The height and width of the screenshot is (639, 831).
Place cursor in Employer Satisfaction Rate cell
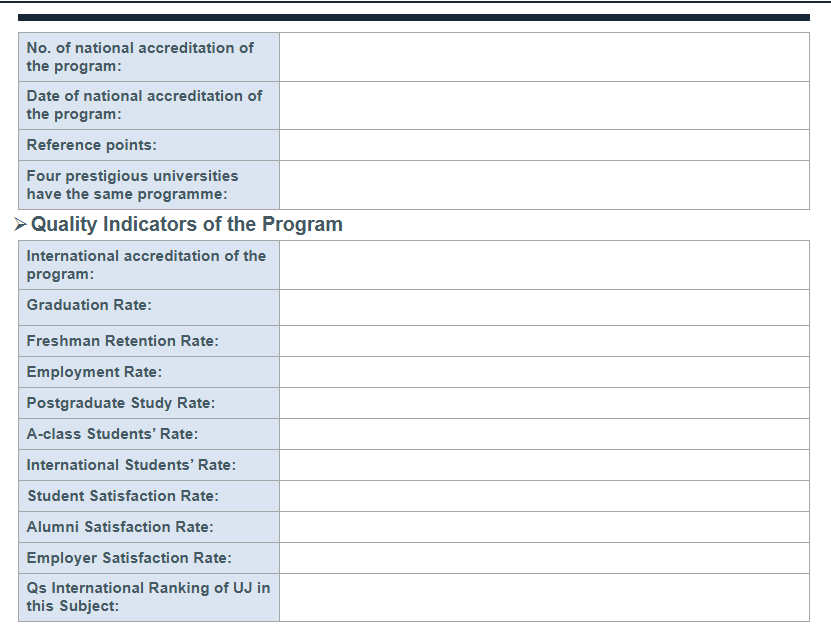pyautogui.click(x=543, y=558)
